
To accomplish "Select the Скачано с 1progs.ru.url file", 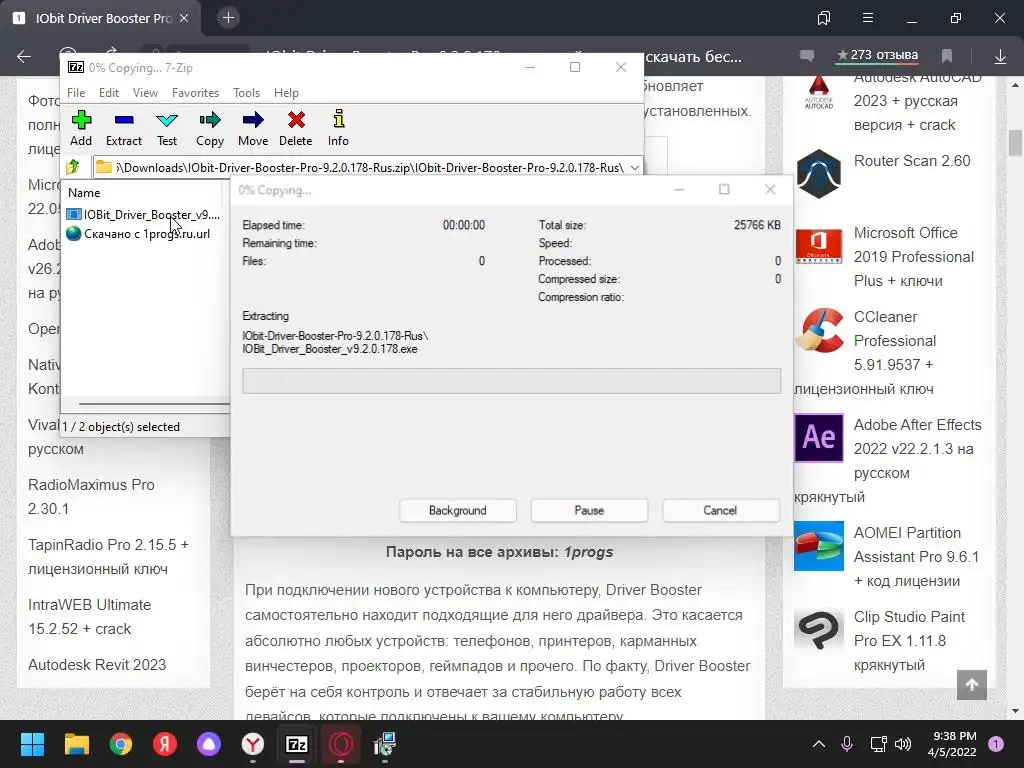I will (138, 234).
